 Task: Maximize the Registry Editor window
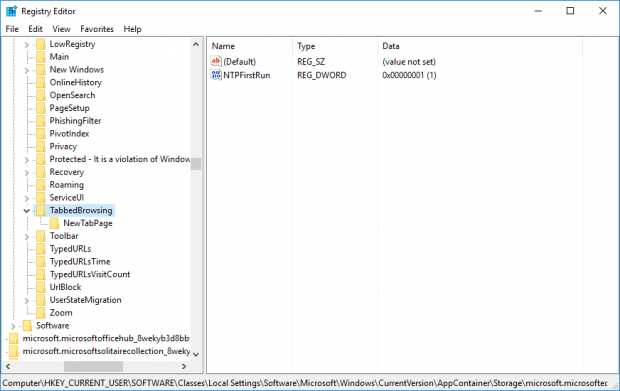(570, 11)
